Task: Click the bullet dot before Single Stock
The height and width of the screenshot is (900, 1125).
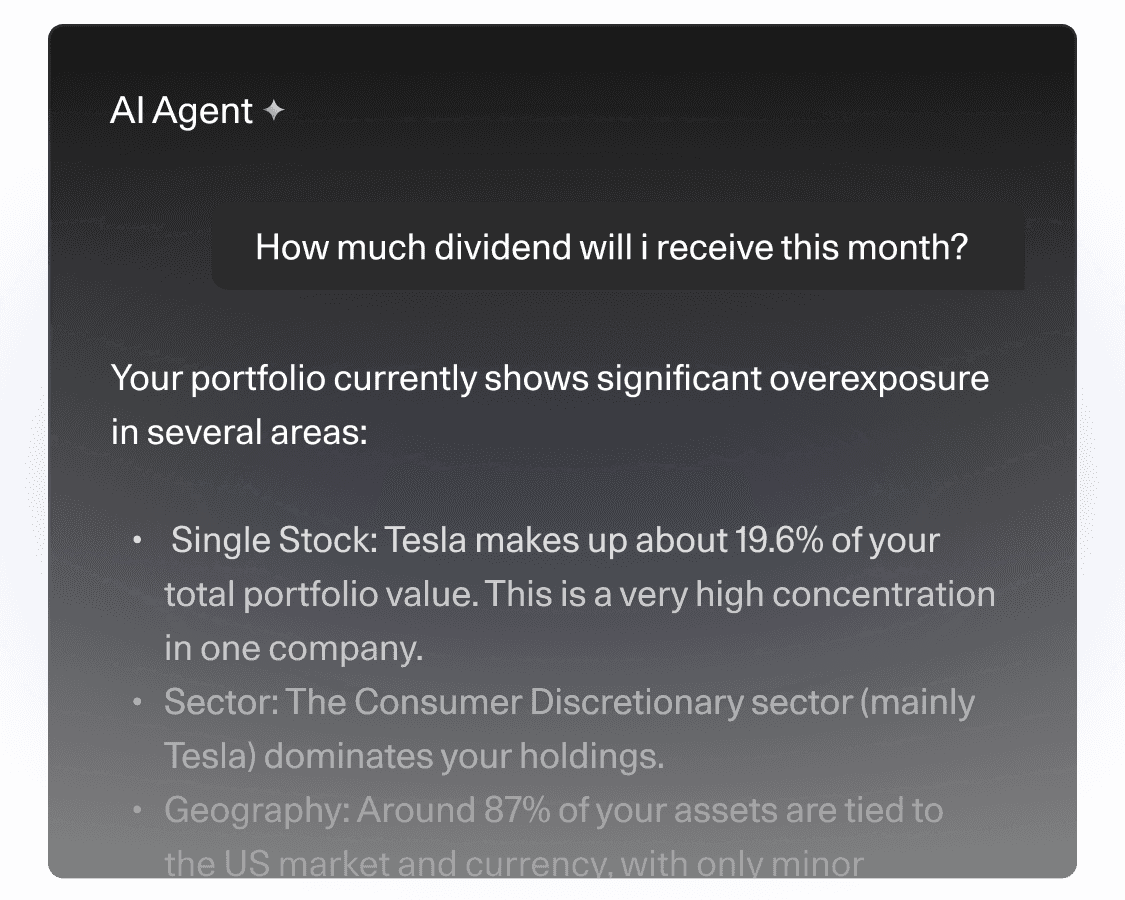Action: click(137, 541)
